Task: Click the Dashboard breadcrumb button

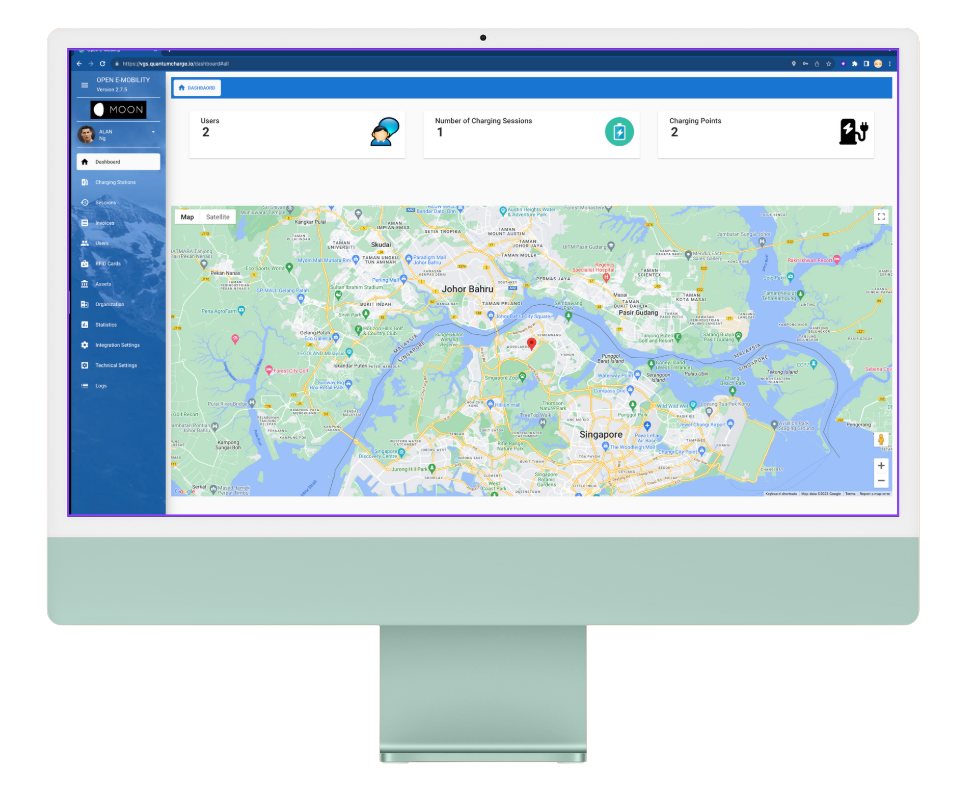Action: point(197,88)
